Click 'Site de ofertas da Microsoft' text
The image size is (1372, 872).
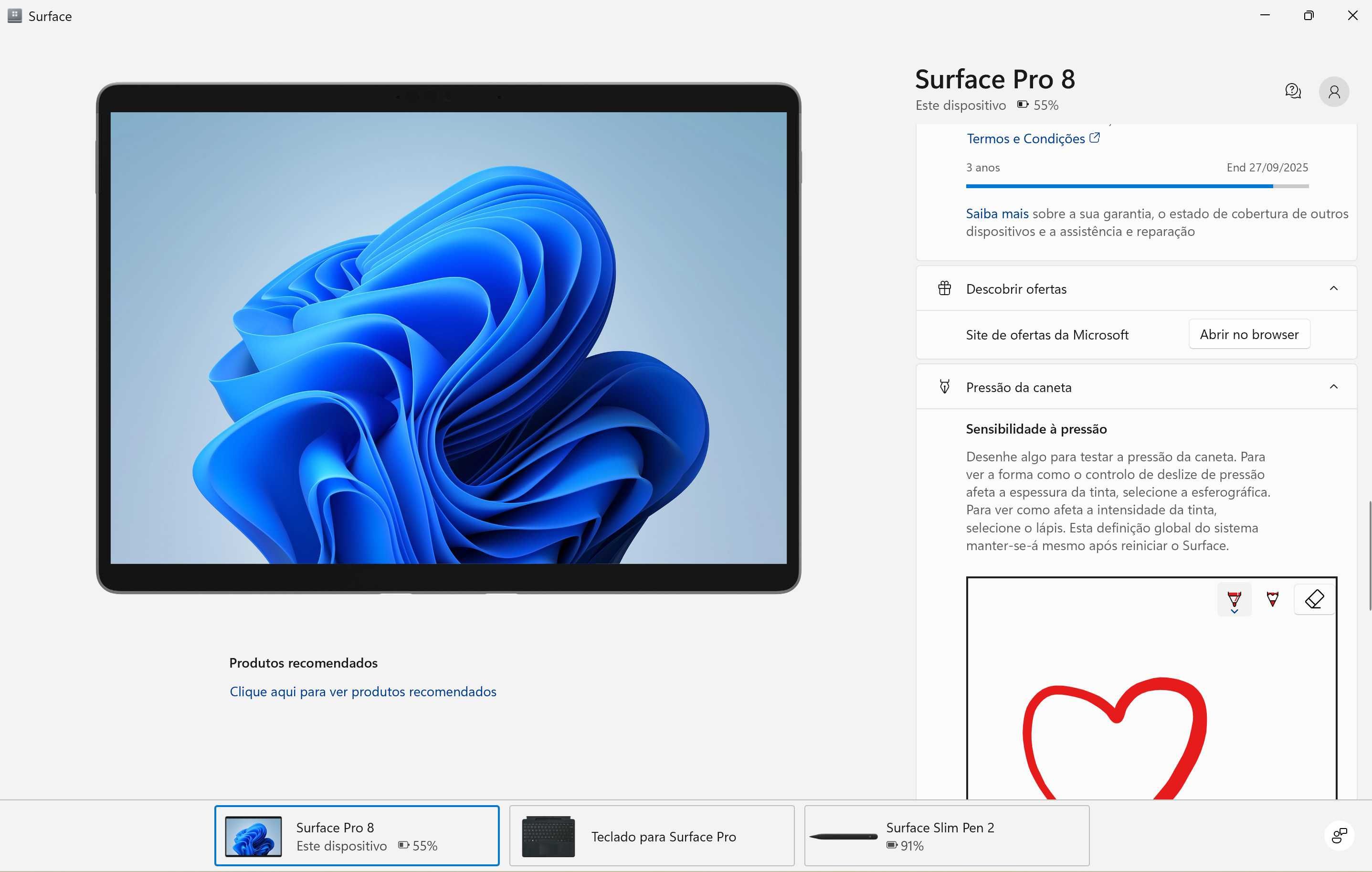click(1046, 335)
